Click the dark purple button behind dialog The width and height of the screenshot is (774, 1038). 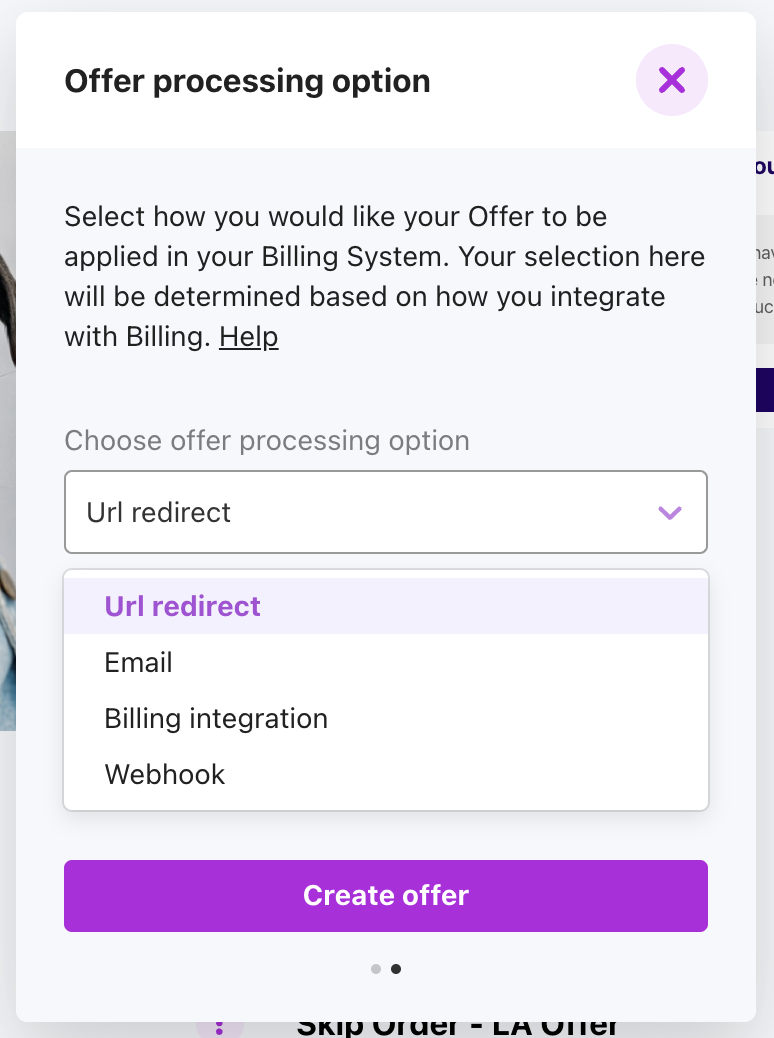pyautogui.click(x=764, y=390)
